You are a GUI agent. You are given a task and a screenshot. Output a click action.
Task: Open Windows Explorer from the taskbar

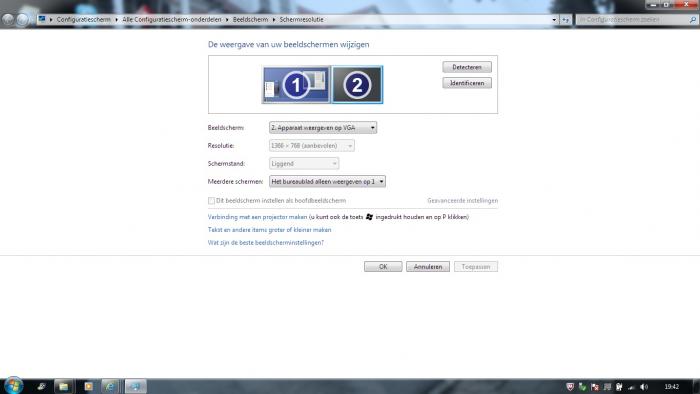click(x=63, y=386)
